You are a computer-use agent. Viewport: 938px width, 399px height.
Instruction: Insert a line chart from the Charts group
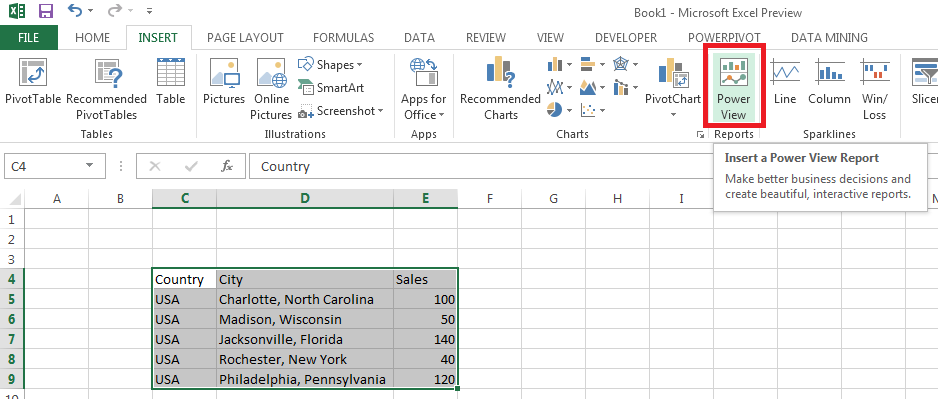coord(556,87)
